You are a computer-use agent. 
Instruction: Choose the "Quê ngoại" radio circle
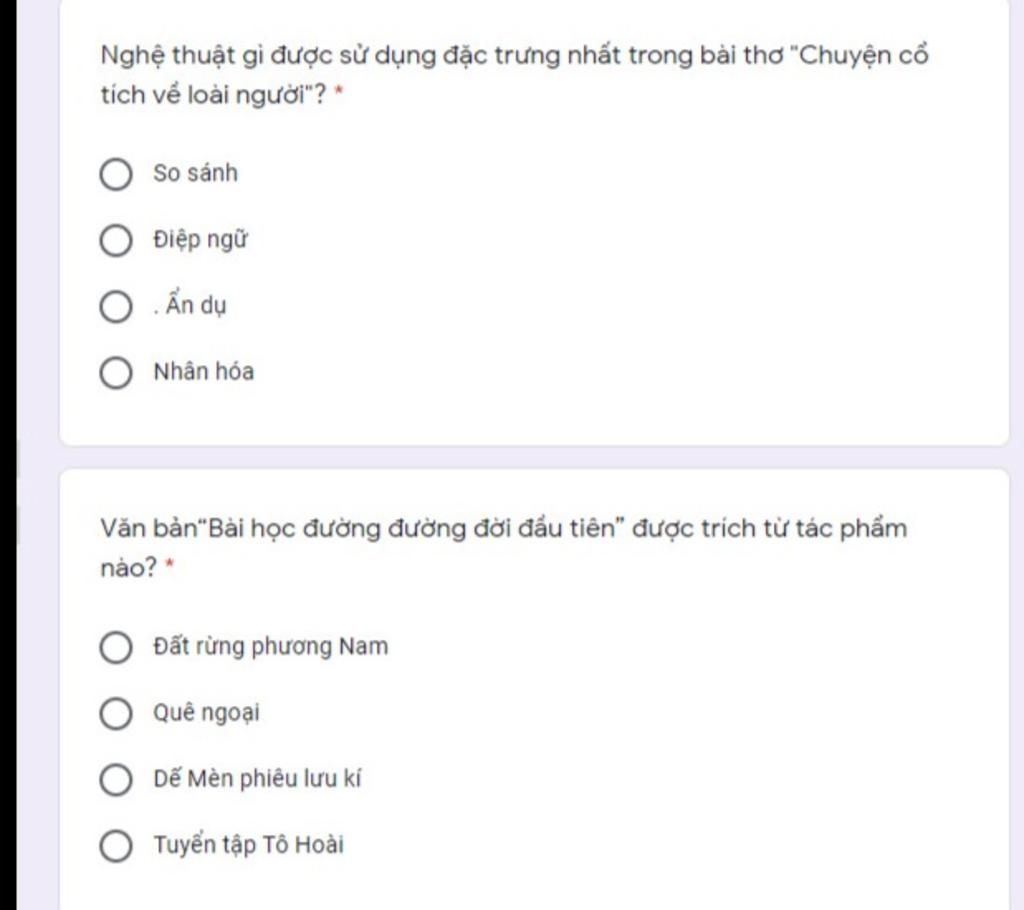point(116,715)
